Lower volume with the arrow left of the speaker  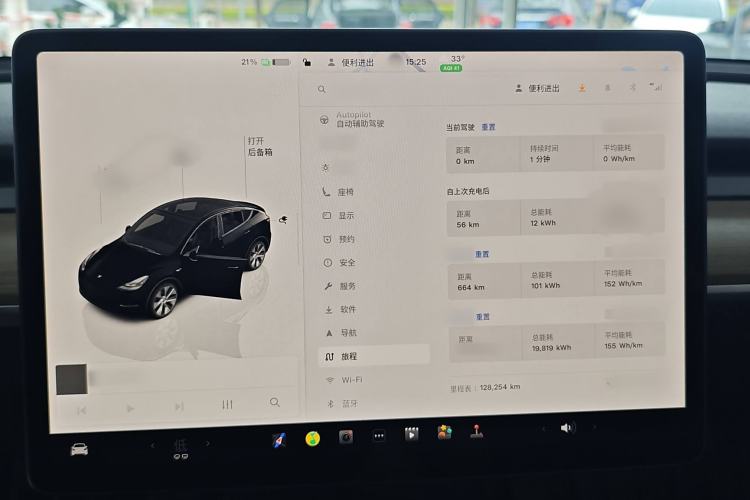[543, 429]
